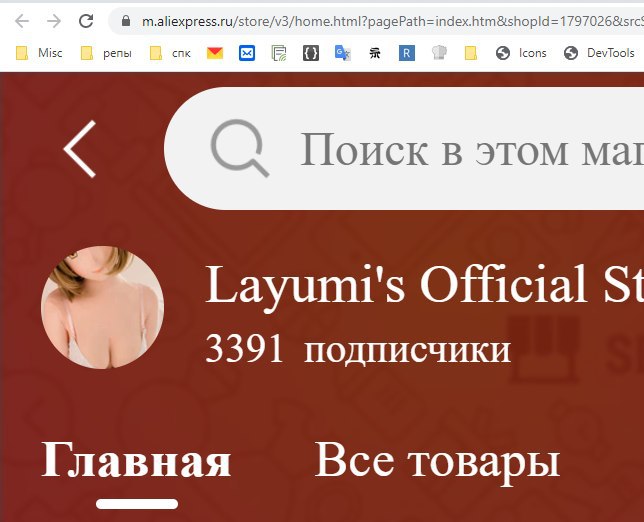Open the store avatar thumbnail

point(102,307)
